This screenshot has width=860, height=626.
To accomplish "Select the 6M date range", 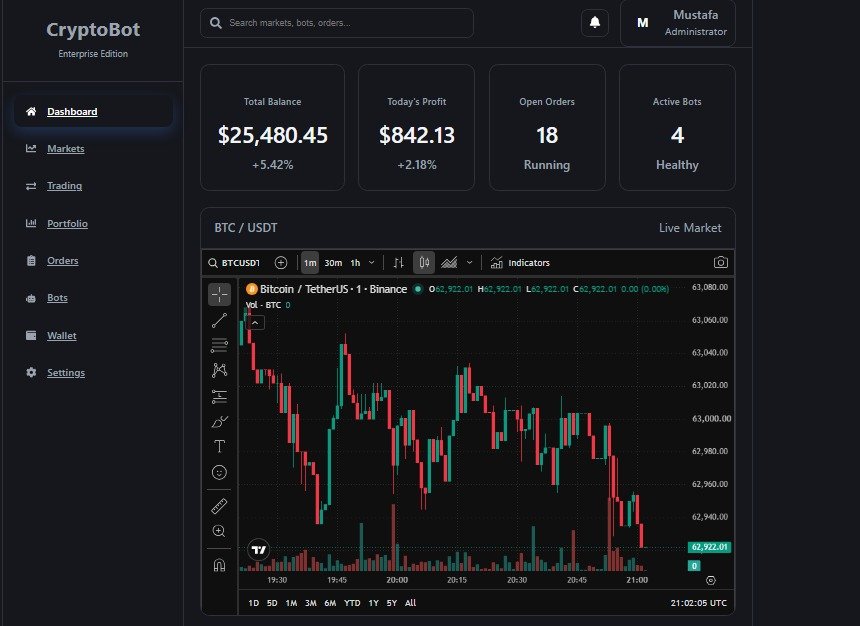I will (x=330, y=603).
